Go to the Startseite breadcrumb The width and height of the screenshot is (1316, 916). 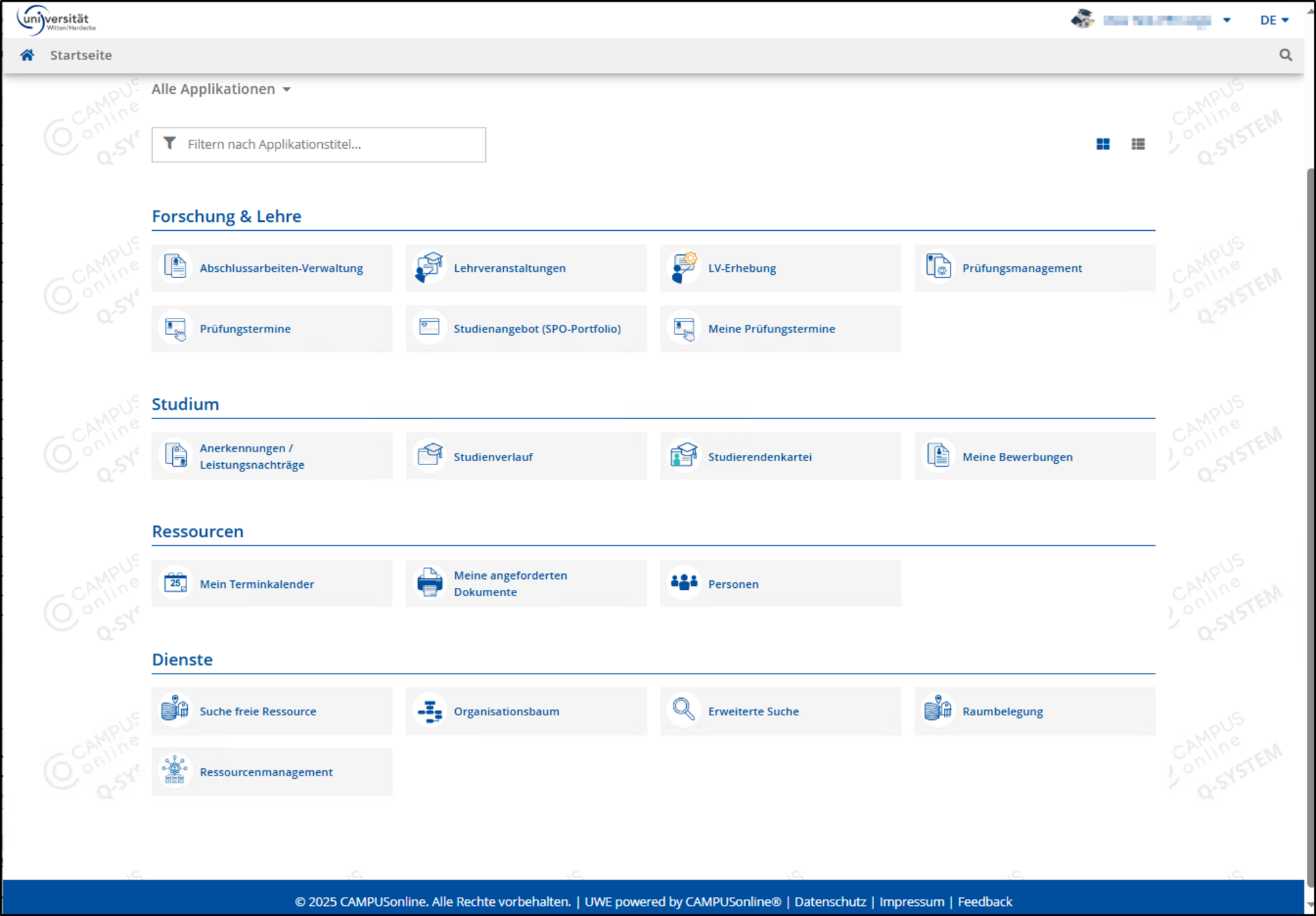tap(81, 55)
